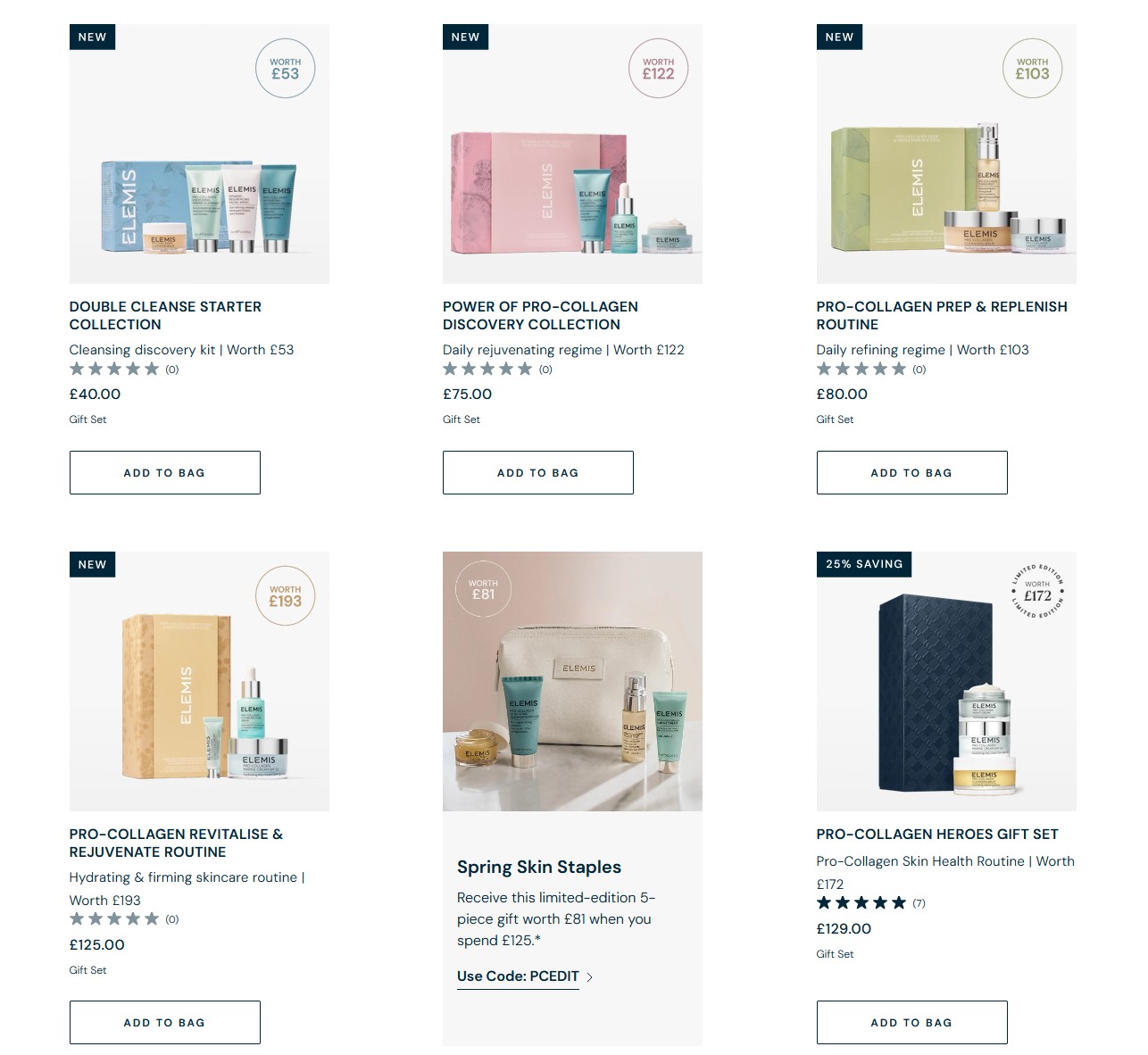Image resolution: width=1148 pixels, height=1055 pixels.
Task: Click the Worth £122 circular badge
Action: [x=658, y=69]
